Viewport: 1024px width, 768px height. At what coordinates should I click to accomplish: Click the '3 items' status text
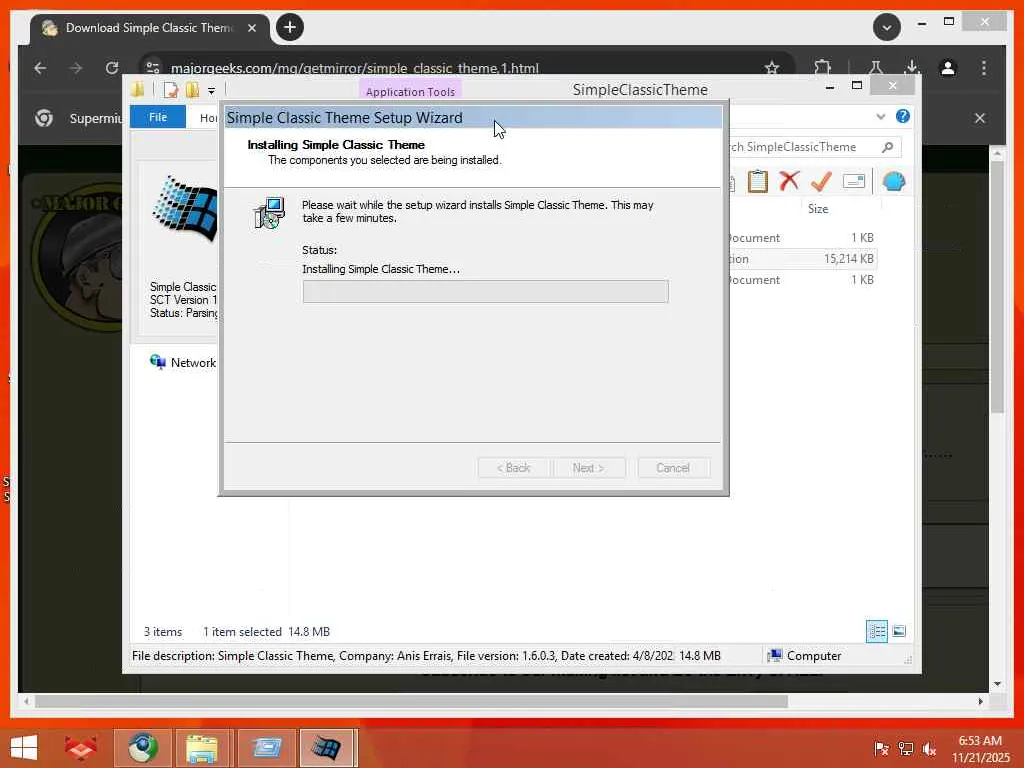pyautogui.click(x=163, y=632)
